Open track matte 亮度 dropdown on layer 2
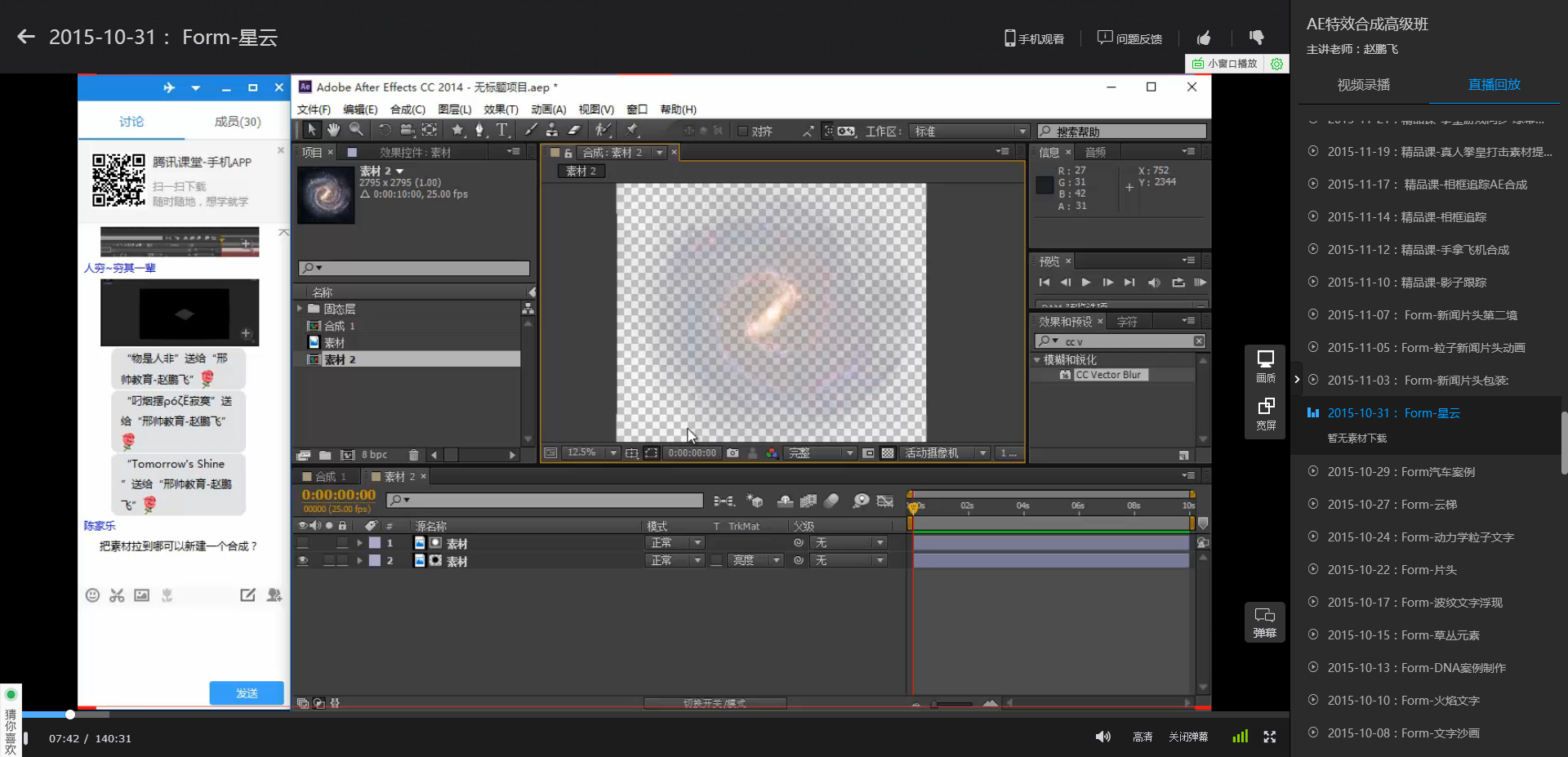The width and height of the screenshot is (1568, 757). (x=755, y=561)
